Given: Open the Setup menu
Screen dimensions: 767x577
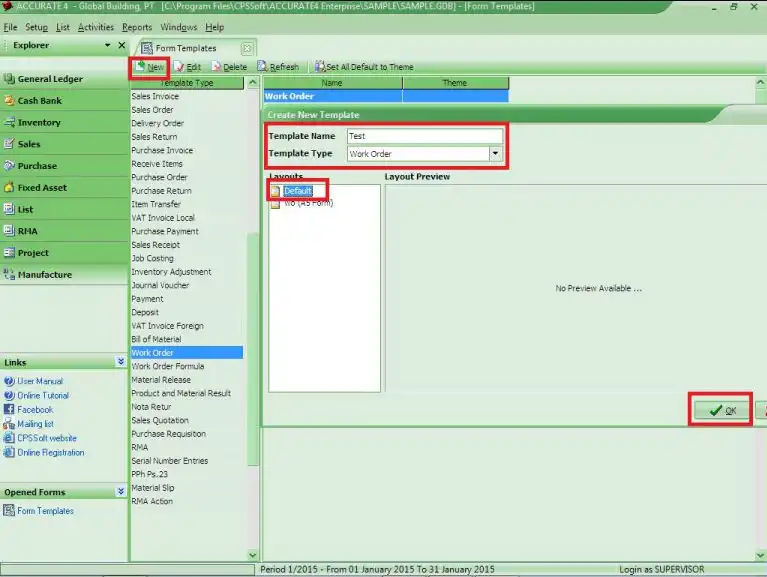Looking at the screenshot, I should pos(37,27).
